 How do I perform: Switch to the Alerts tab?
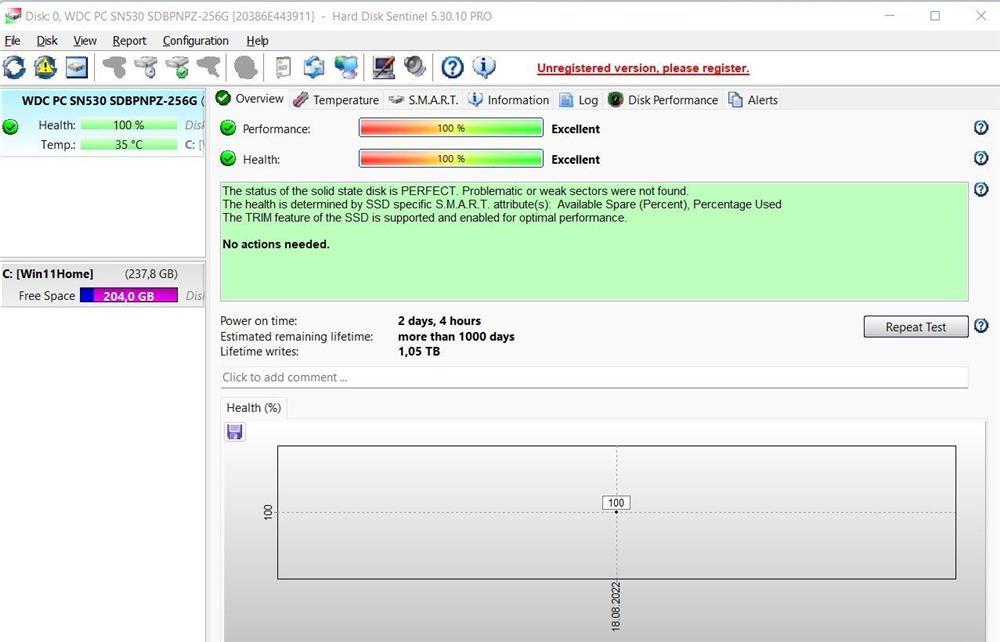[x=753, y=100]
